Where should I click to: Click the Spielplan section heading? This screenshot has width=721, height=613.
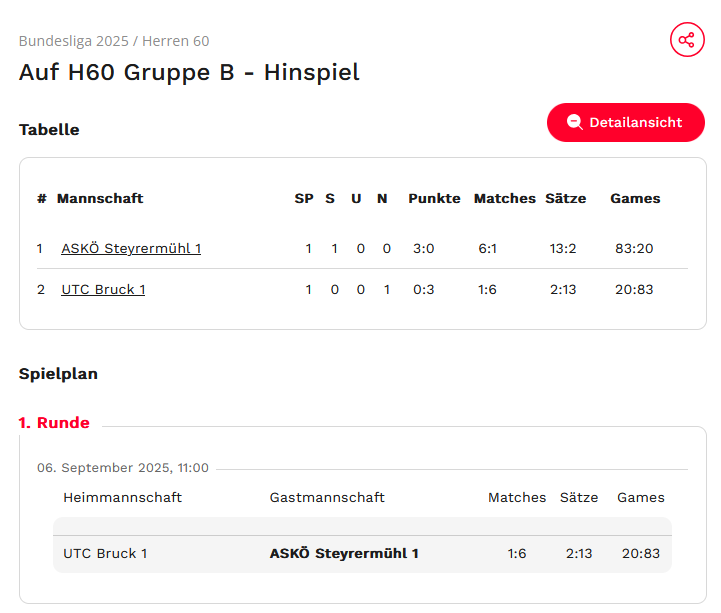pyautogui.click(x=58, y=374)
